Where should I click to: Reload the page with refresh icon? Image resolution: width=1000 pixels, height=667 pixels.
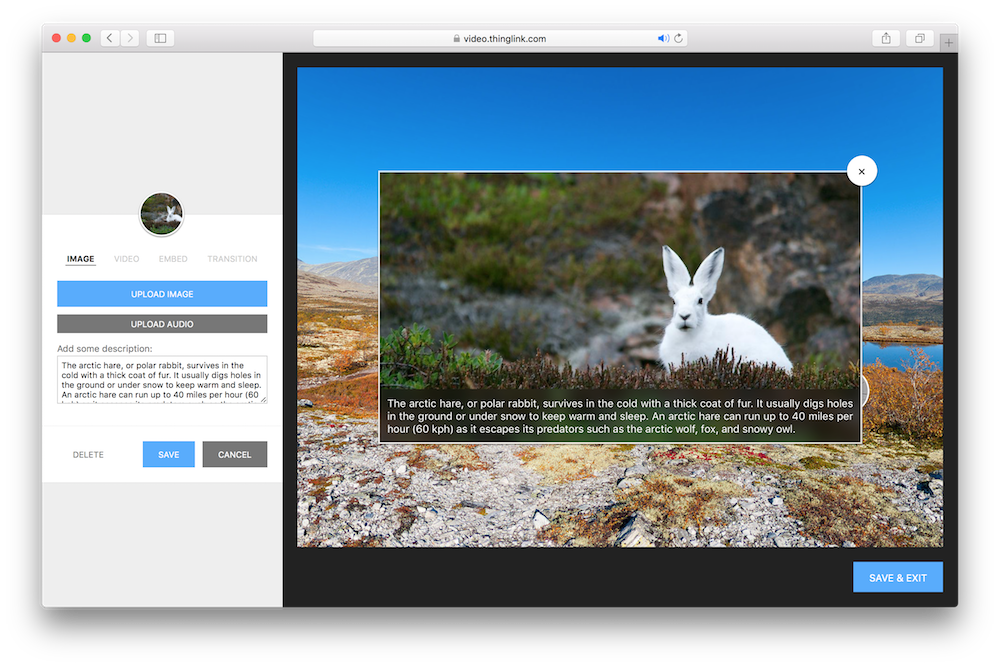point(678,39)
